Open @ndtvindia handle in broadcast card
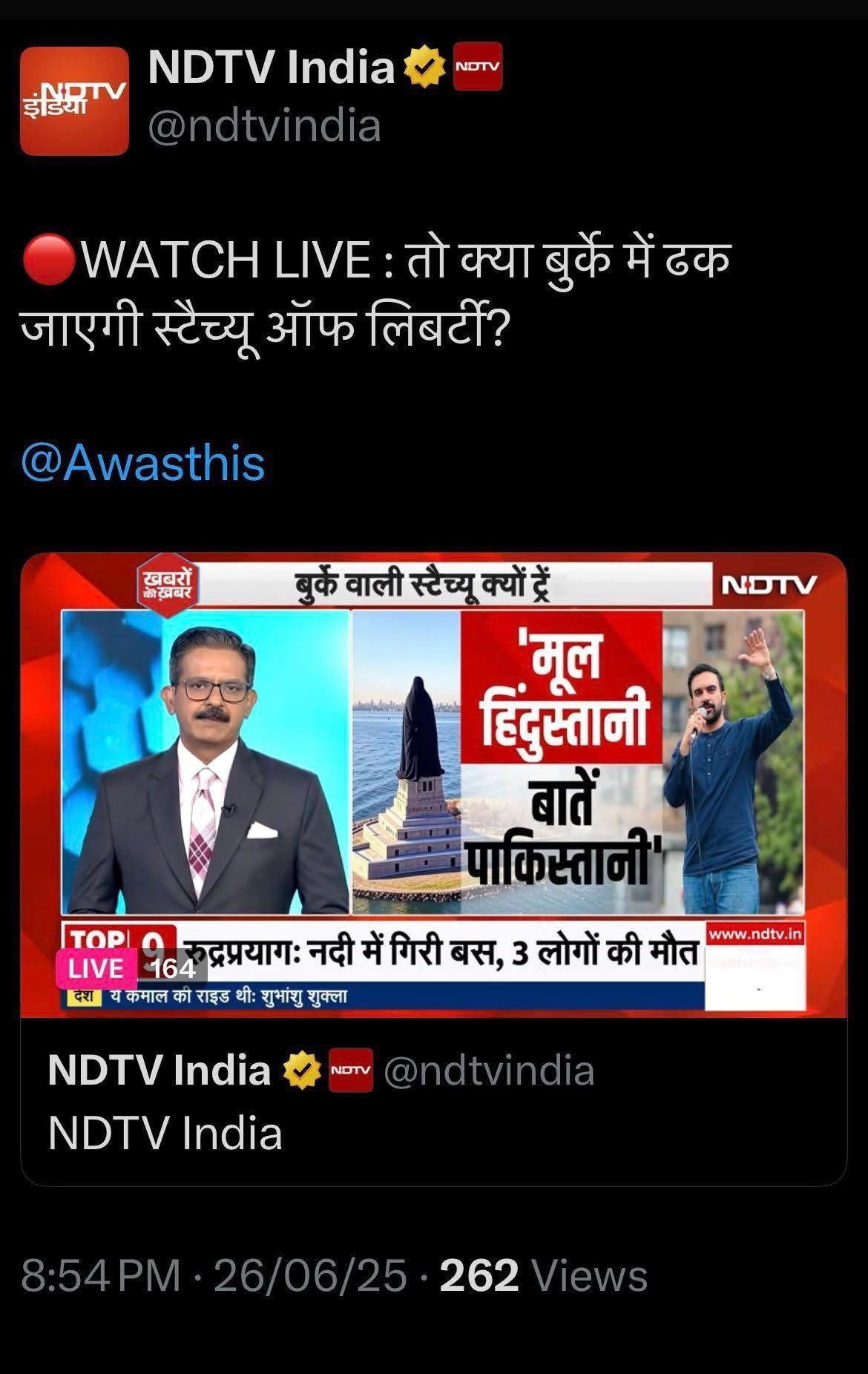Viewport: 868px width, 1374px height. pos(489,1071)
